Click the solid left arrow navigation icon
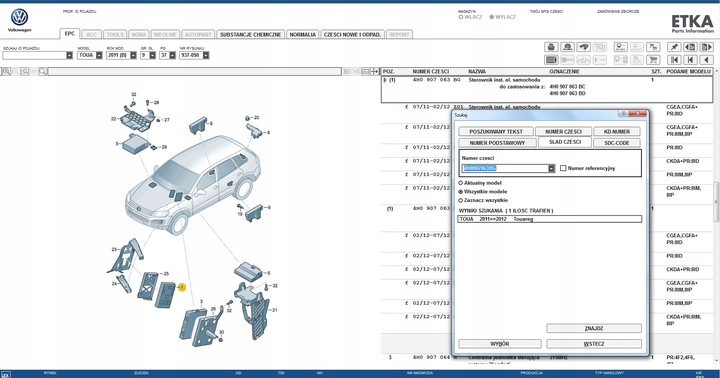 [x=707, y=60]
